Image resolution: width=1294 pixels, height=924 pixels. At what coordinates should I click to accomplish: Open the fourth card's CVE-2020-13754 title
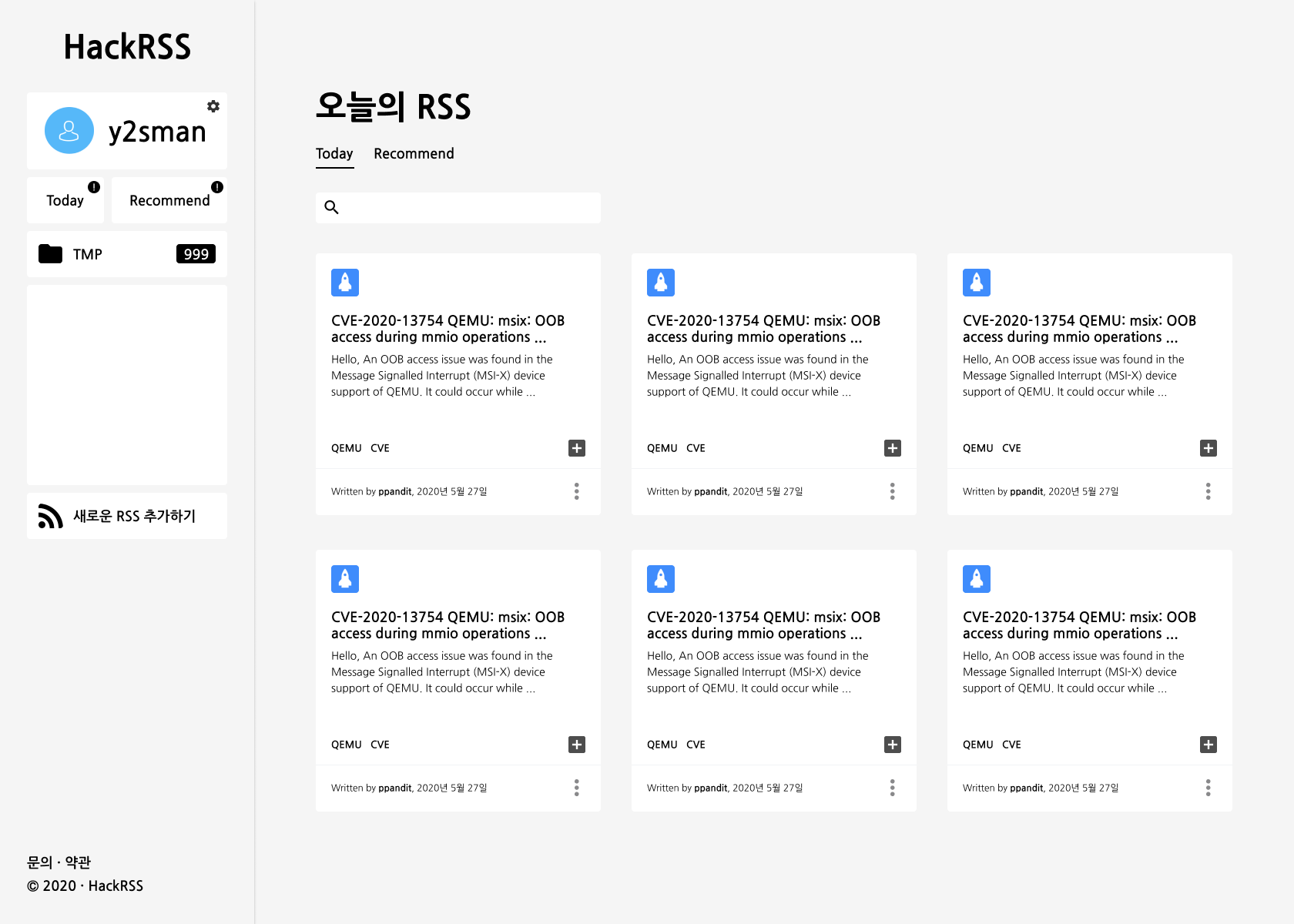click(448, 625)
